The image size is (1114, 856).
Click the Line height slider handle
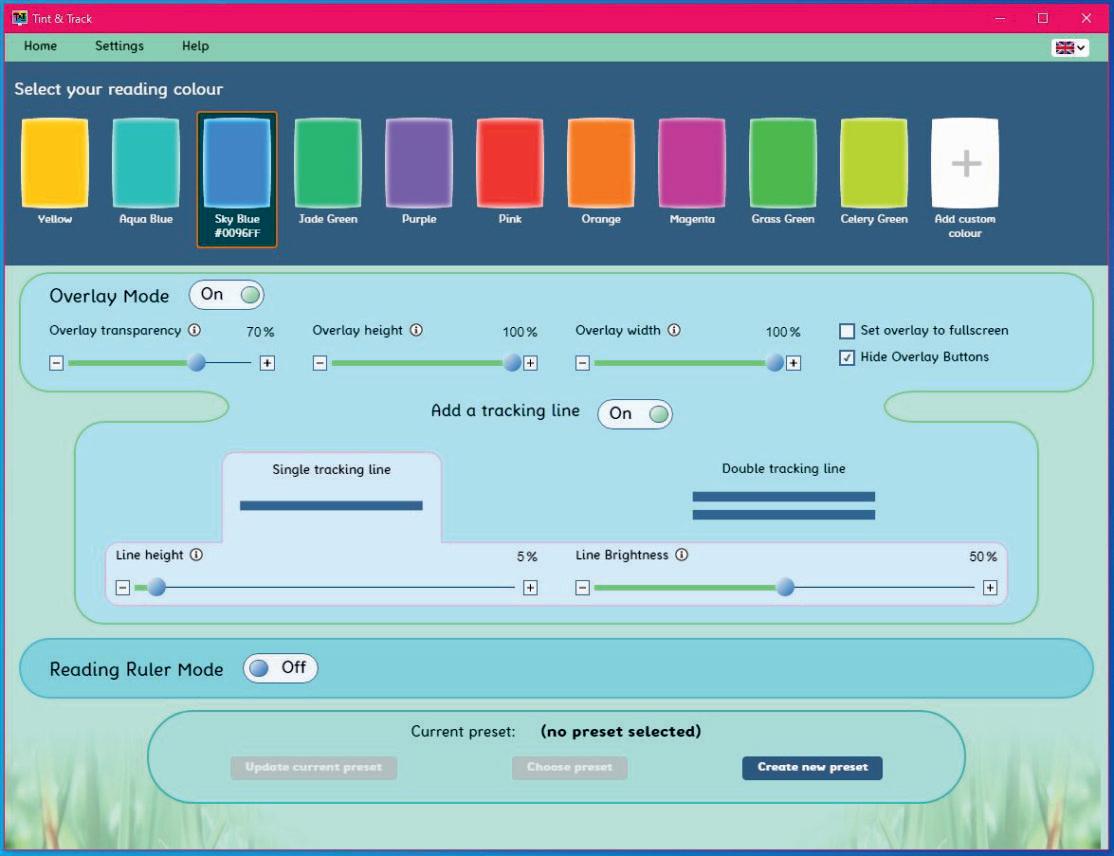[x=157, y=587]
